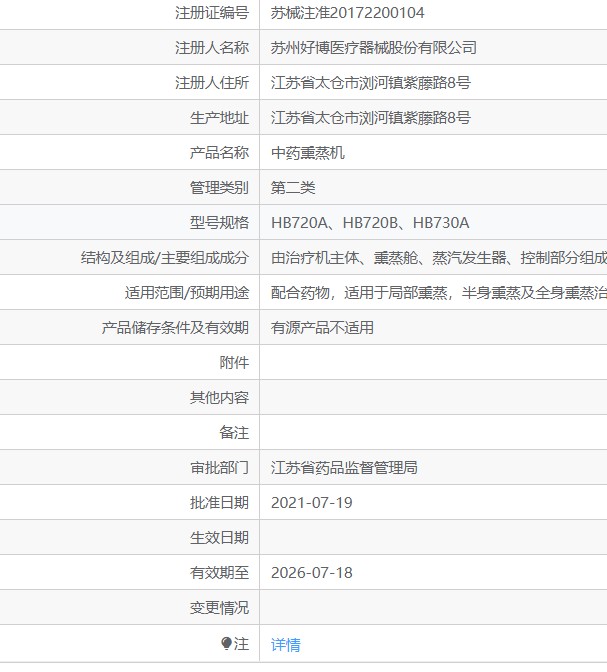Image resolution: width=607 pixels, height=672 pixels.
Task: Click the 有效期至 label
Action: [x=219, y=573]
